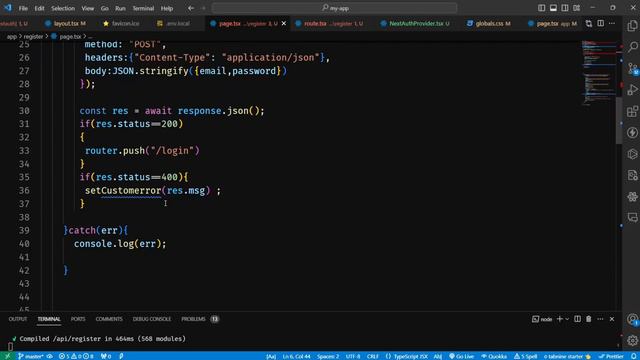The width and height of the screenshot is (640, 360).
Task: Switch to the layout.tsx editor tab
Action: (x=65, y=23)
